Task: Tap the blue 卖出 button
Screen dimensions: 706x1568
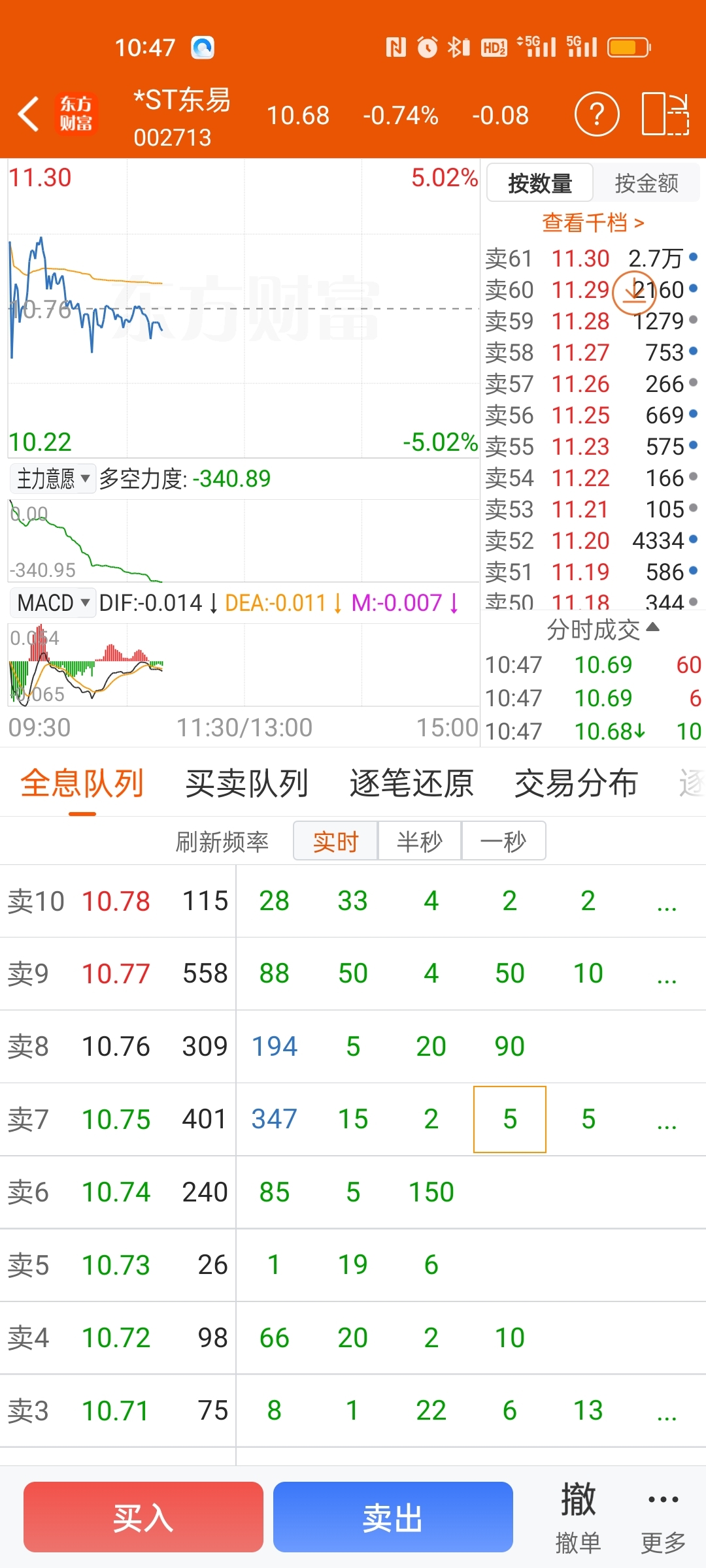Action: (393, 1517)
